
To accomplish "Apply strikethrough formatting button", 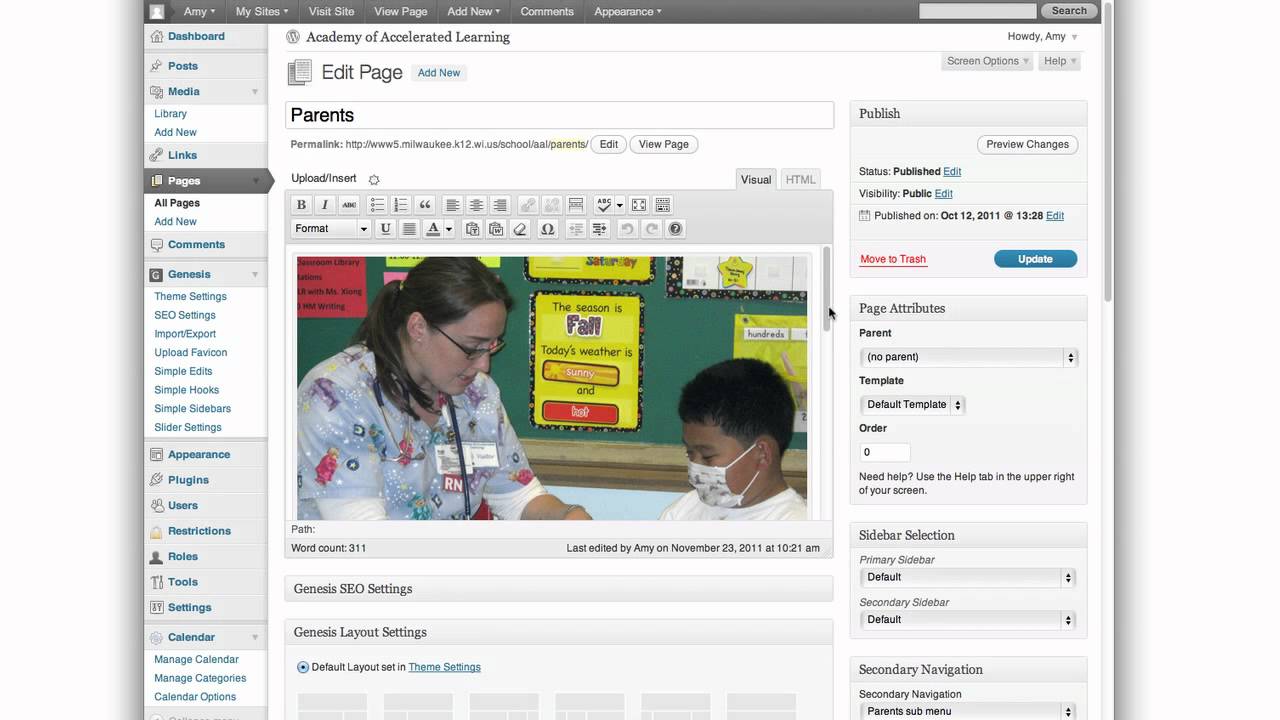I will coord(349,205).
